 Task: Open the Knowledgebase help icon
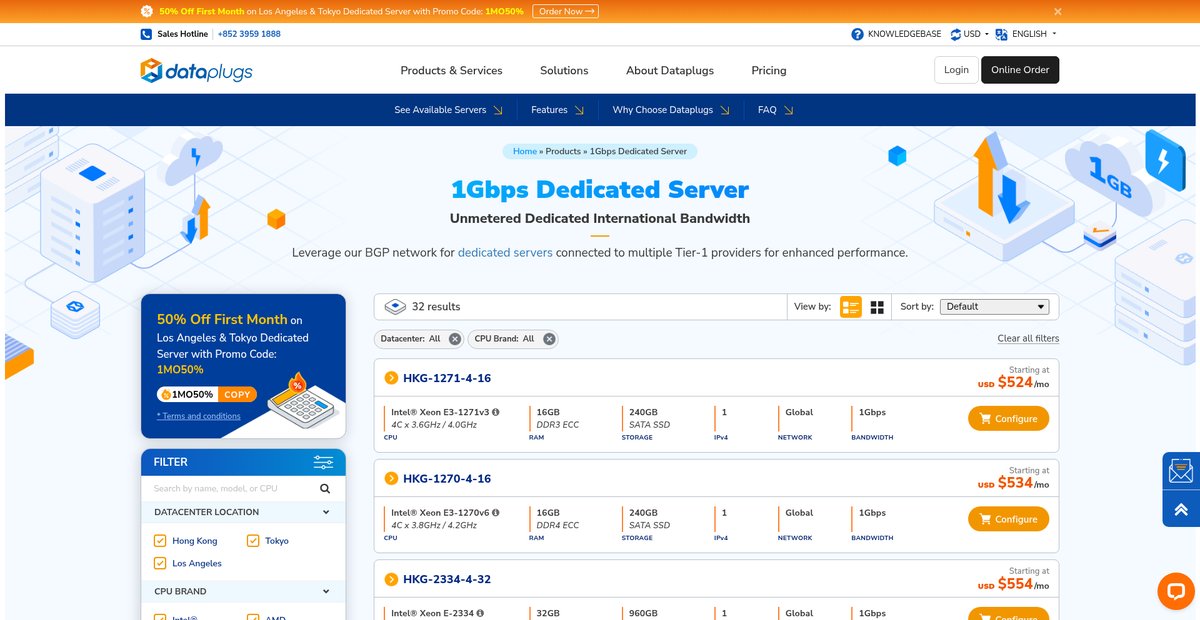point(857,34)
